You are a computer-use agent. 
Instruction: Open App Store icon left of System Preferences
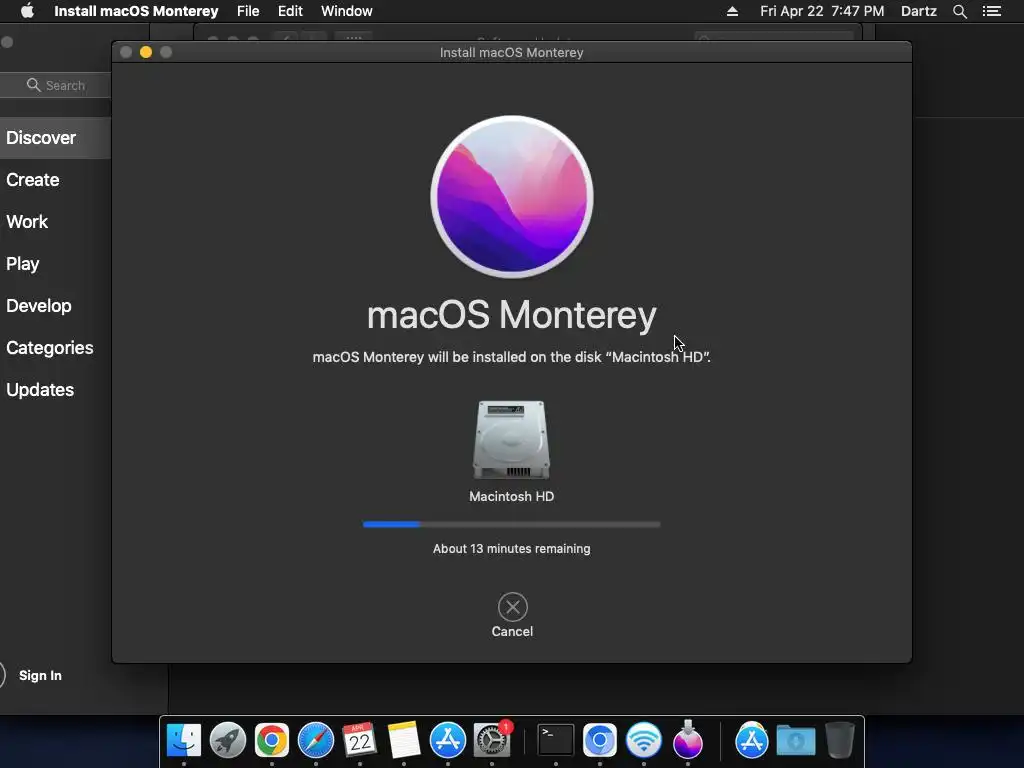(x=447, y=740)
